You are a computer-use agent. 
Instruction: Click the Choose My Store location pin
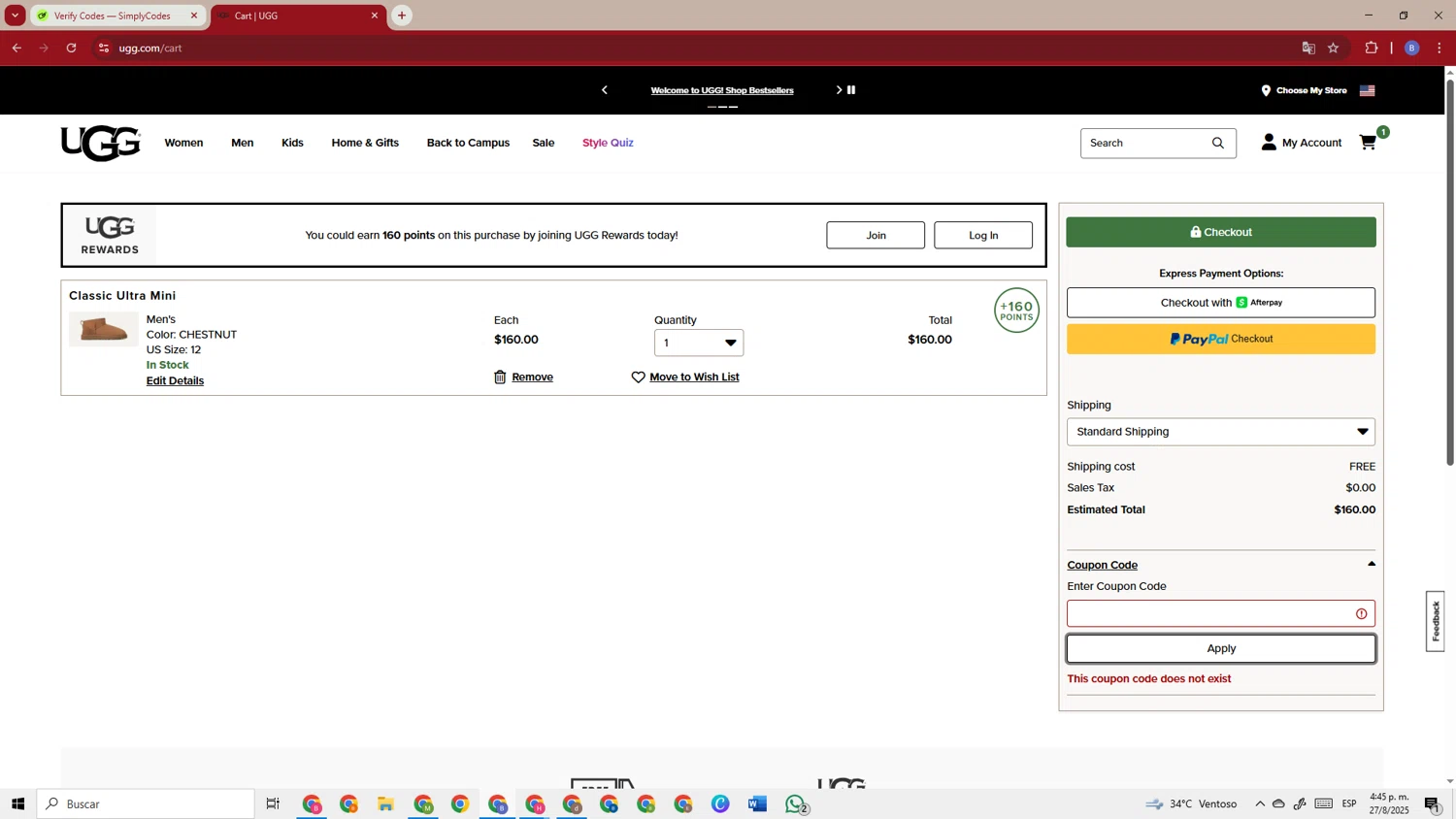click(1266, 90)
